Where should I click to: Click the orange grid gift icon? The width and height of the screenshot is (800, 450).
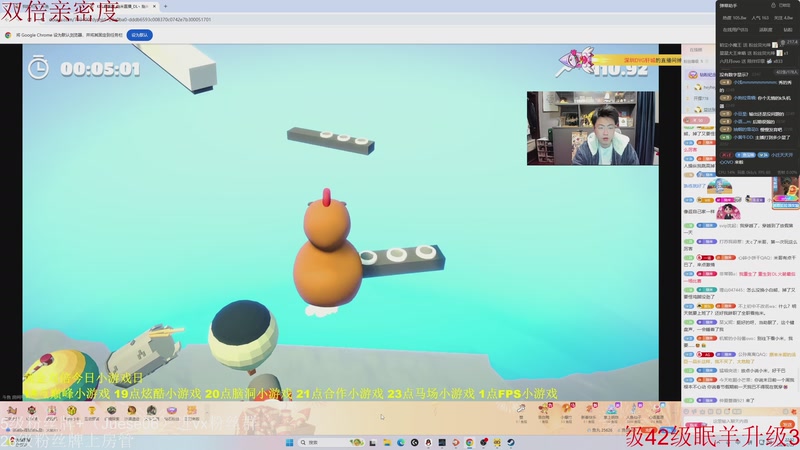coord(192,411)
